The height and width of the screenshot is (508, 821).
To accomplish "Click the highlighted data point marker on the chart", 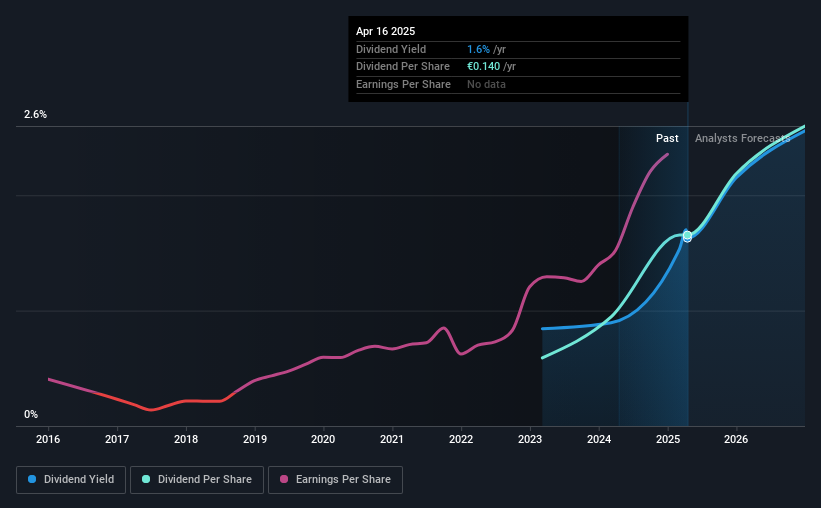I will (x=687, y=236).
